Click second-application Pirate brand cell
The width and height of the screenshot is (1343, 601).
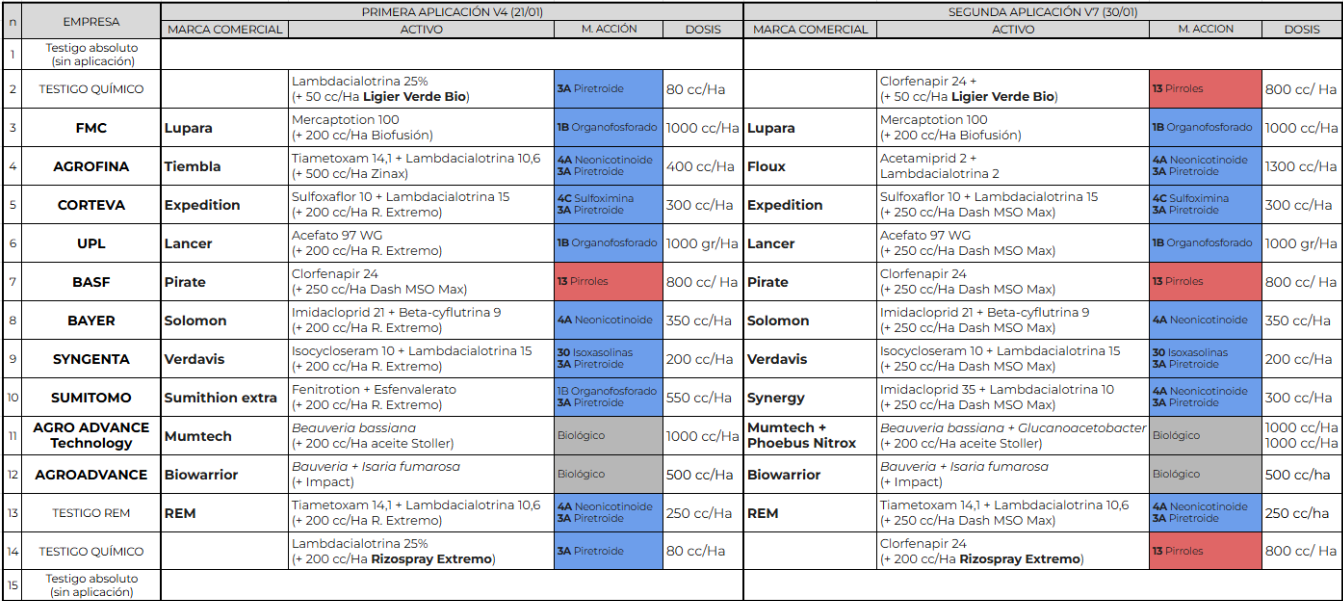[x=810, y=282]
